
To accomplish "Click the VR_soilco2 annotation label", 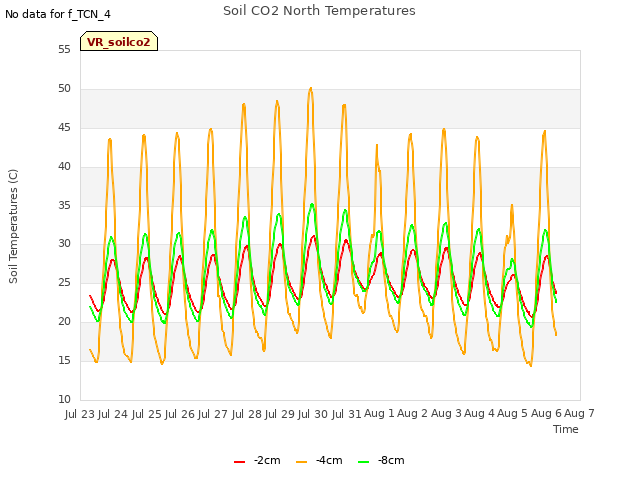I will click(x=119, y=41).
